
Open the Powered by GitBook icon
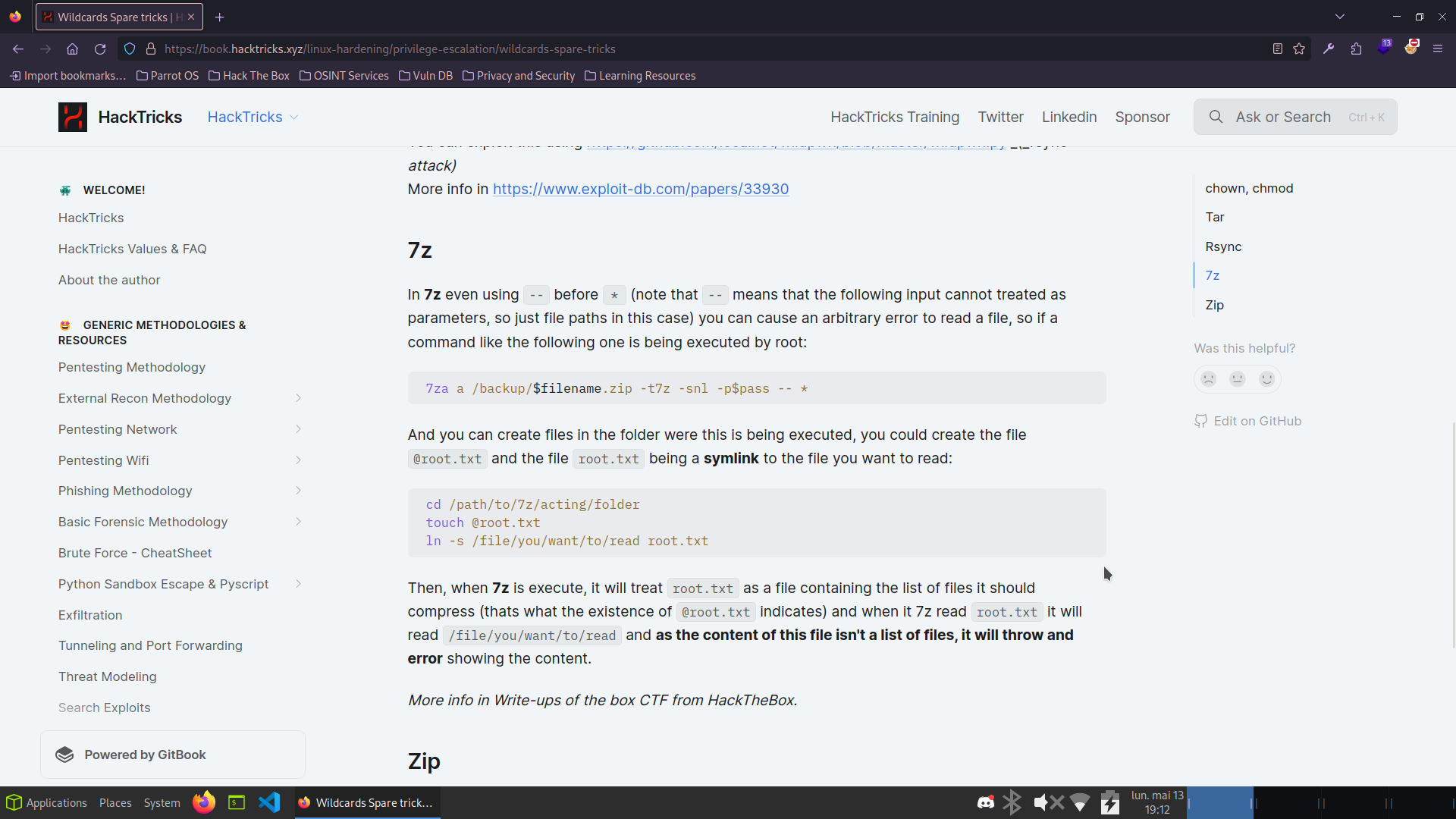pos(64,755)
